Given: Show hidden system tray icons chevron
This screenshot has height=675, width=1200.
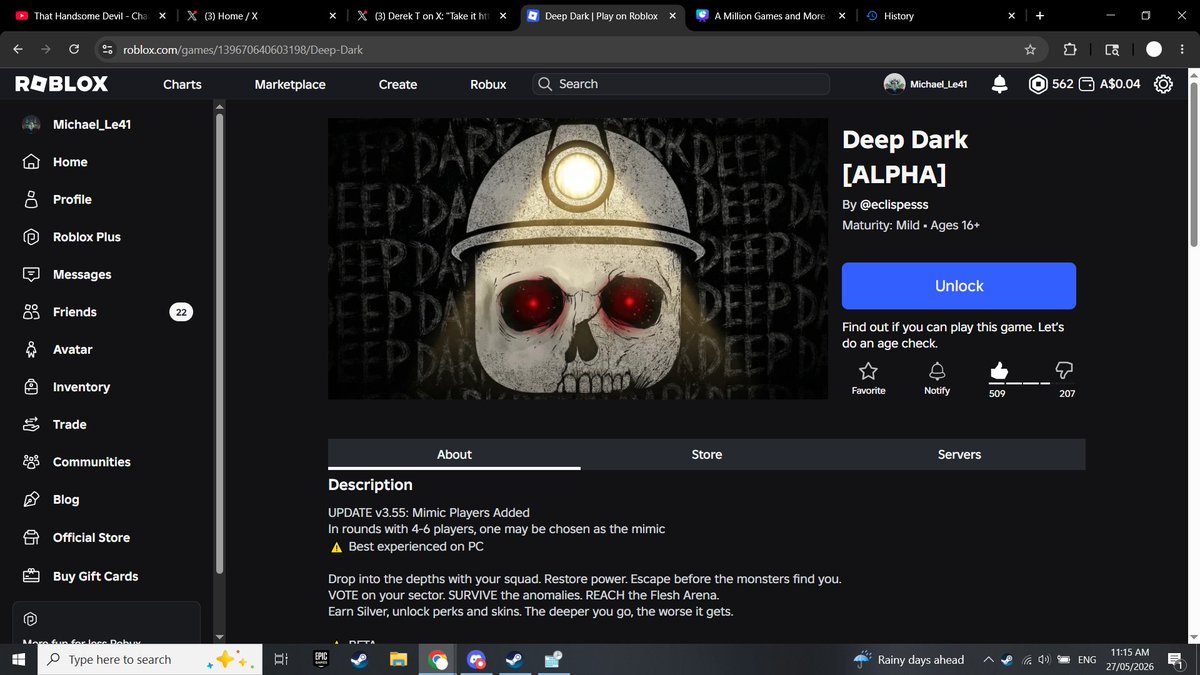Looking at the screenshot, I should [x=988, y=660].
